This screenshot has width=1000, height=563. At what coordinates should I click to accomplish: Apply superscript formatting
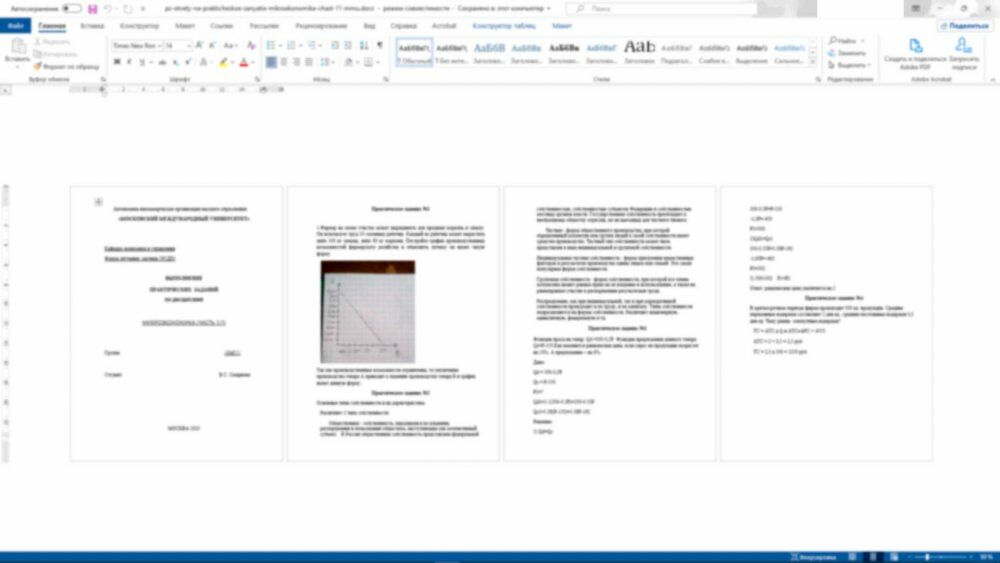(188, 62)
